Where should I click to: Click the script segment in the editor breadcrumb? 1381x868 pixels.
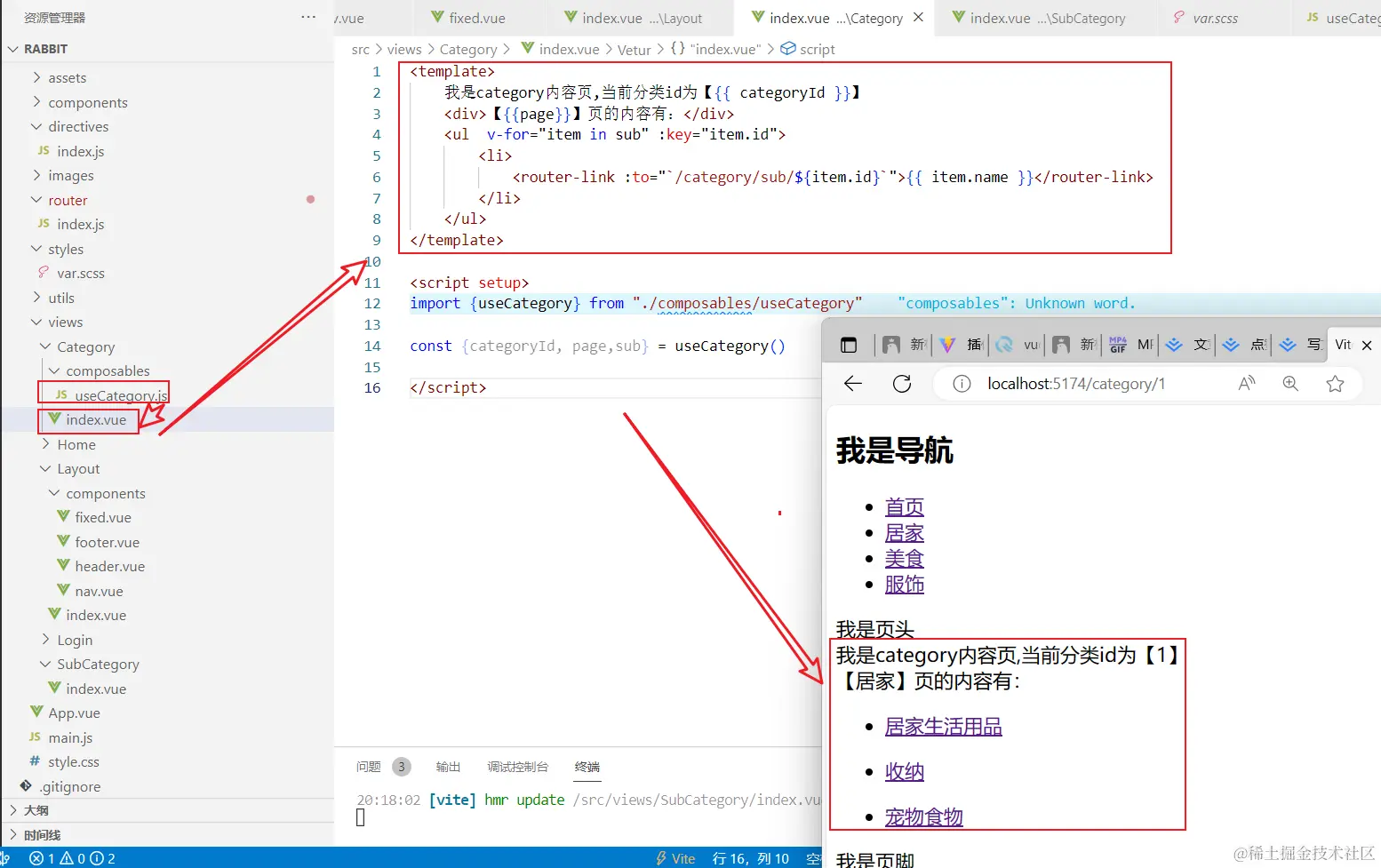point(809,50)
